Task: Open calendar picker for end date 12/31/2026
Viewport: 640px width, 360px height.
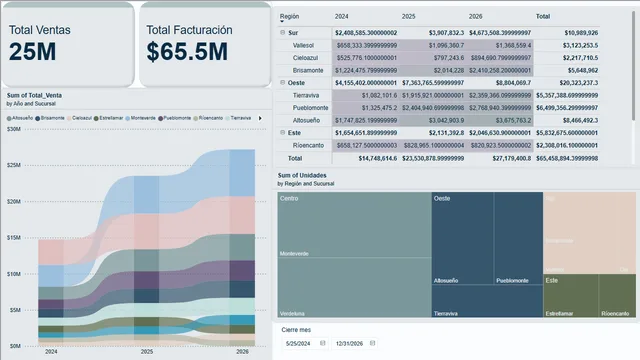Action: click(x=372, y=343)
